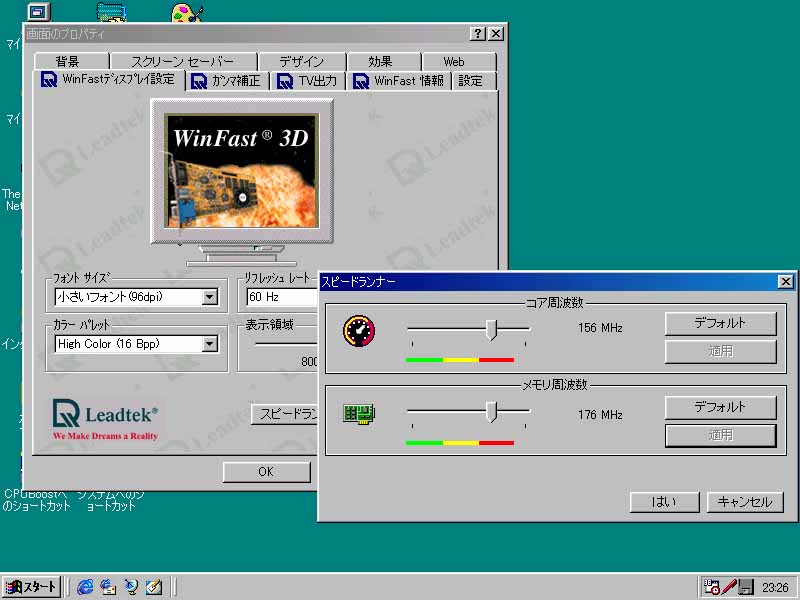This screenshot has height=600, width=800.
Task: Open the TV出力 tab
Action: [308, 81]
